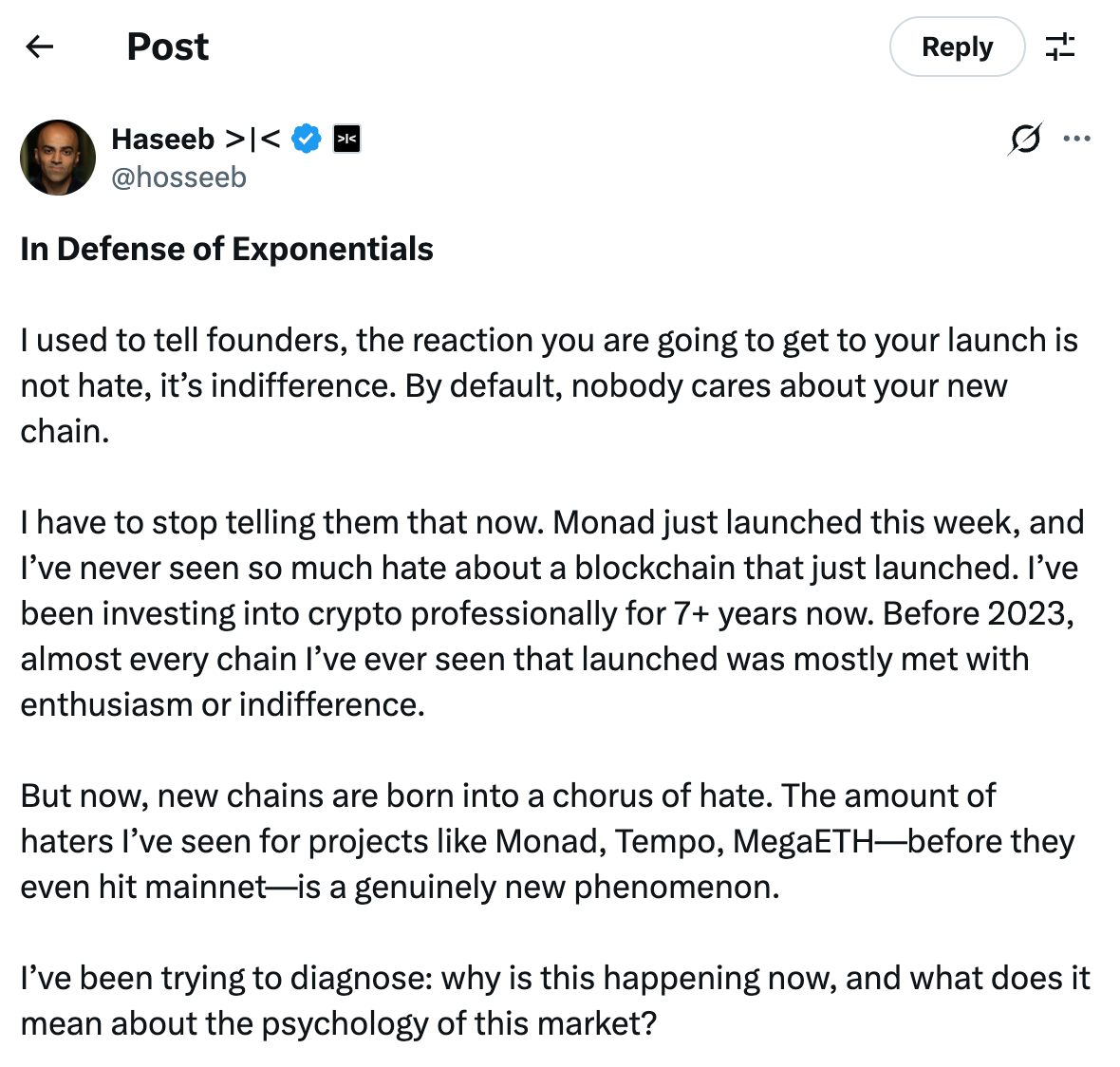Click the display name Haseeb >|<
Screen dimensions: 1120x1067
pos(196,139)
